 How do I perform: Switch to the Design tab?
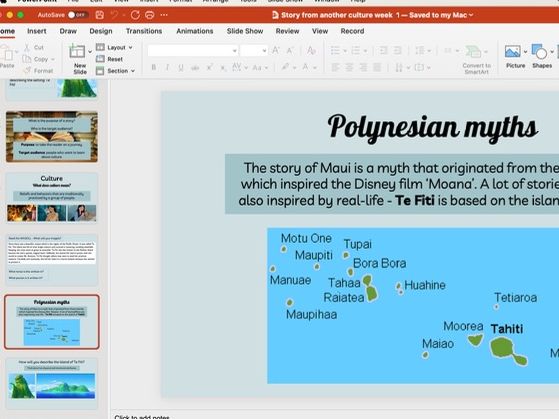coord(101,31)
